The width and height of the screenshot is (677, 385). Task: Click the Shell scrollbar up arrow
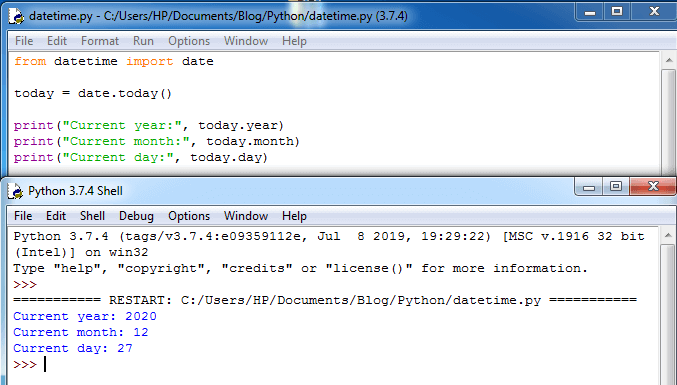coord(668,235)
